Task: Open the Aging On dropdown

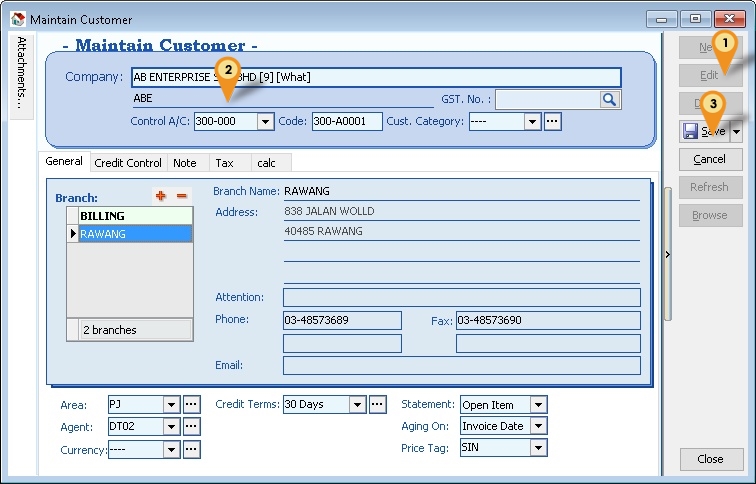Action: [539, 427]
